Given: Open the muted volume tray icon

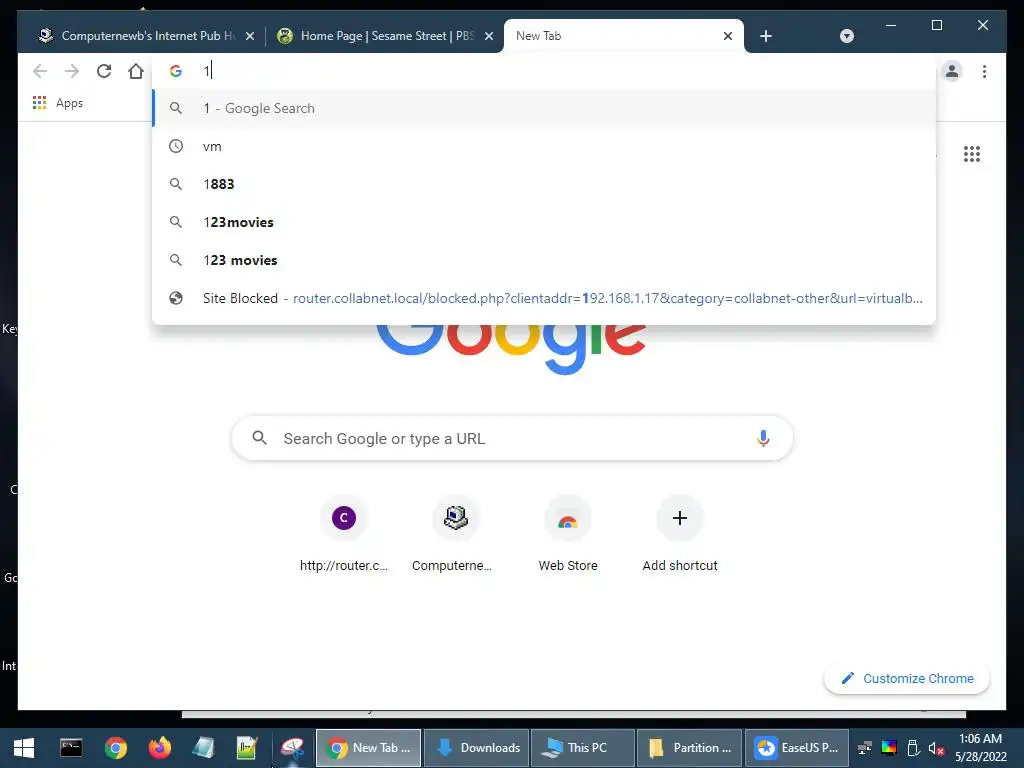Looking at the screenshot, I should (x=936, y=748).
